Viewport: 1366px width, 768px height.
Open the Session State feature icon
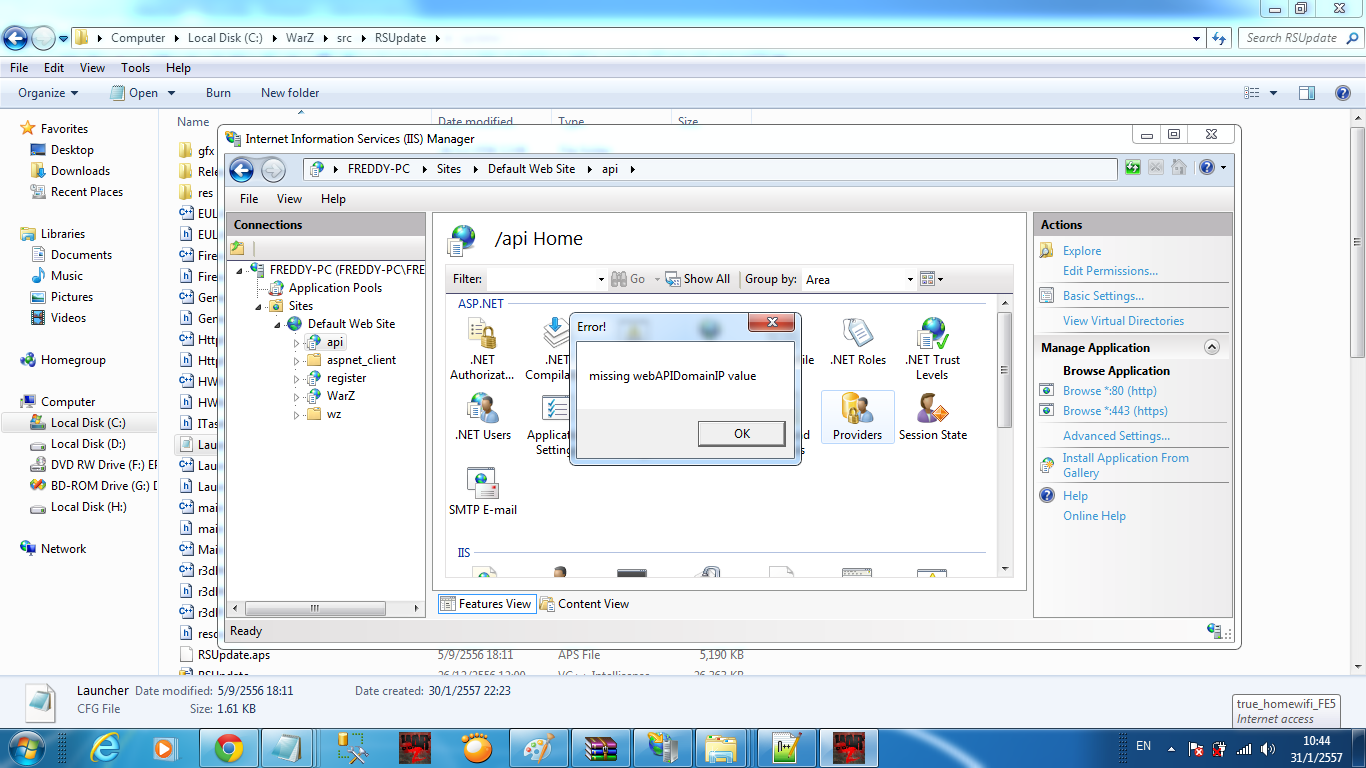[x=932, y=417]
